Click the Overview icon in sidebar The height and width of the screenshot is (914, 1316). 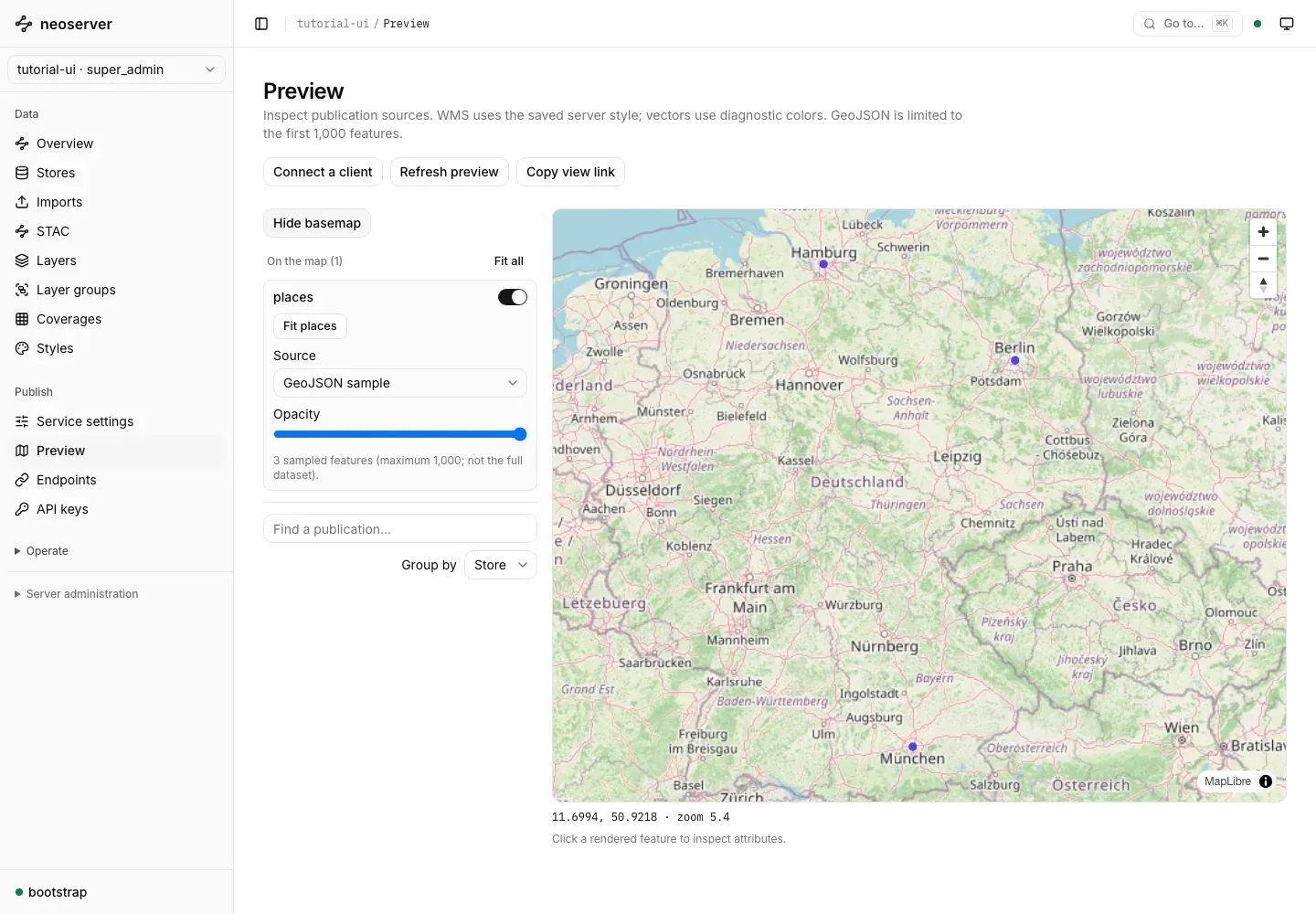pyautogui.click(x=22, y=143)
